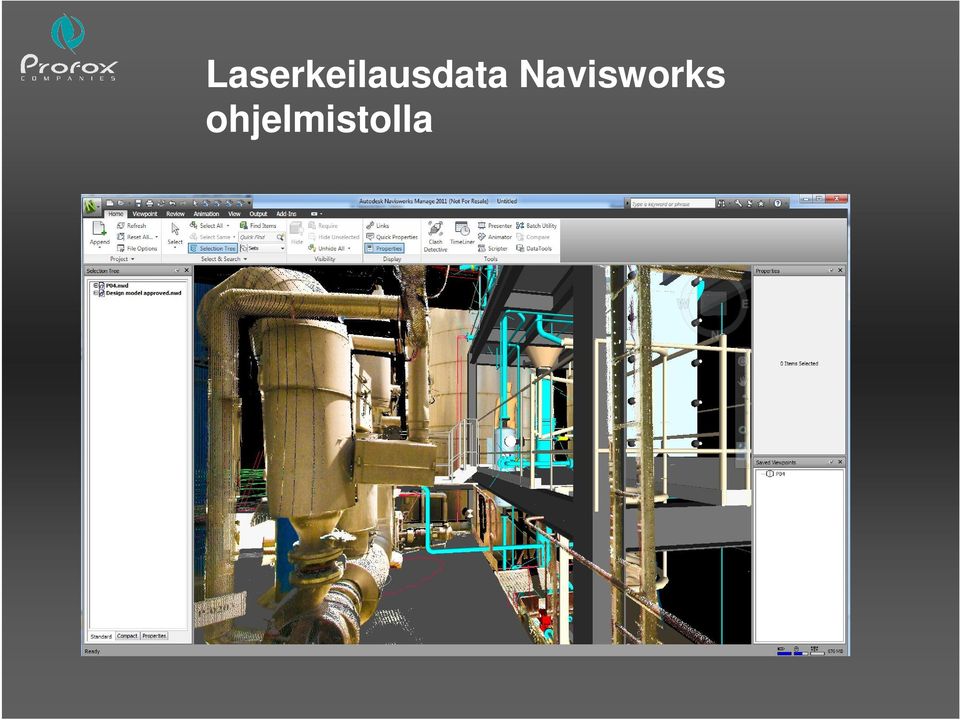Close the Saved Viewpoints panel

pyautogui.click(x=840, y=462)
